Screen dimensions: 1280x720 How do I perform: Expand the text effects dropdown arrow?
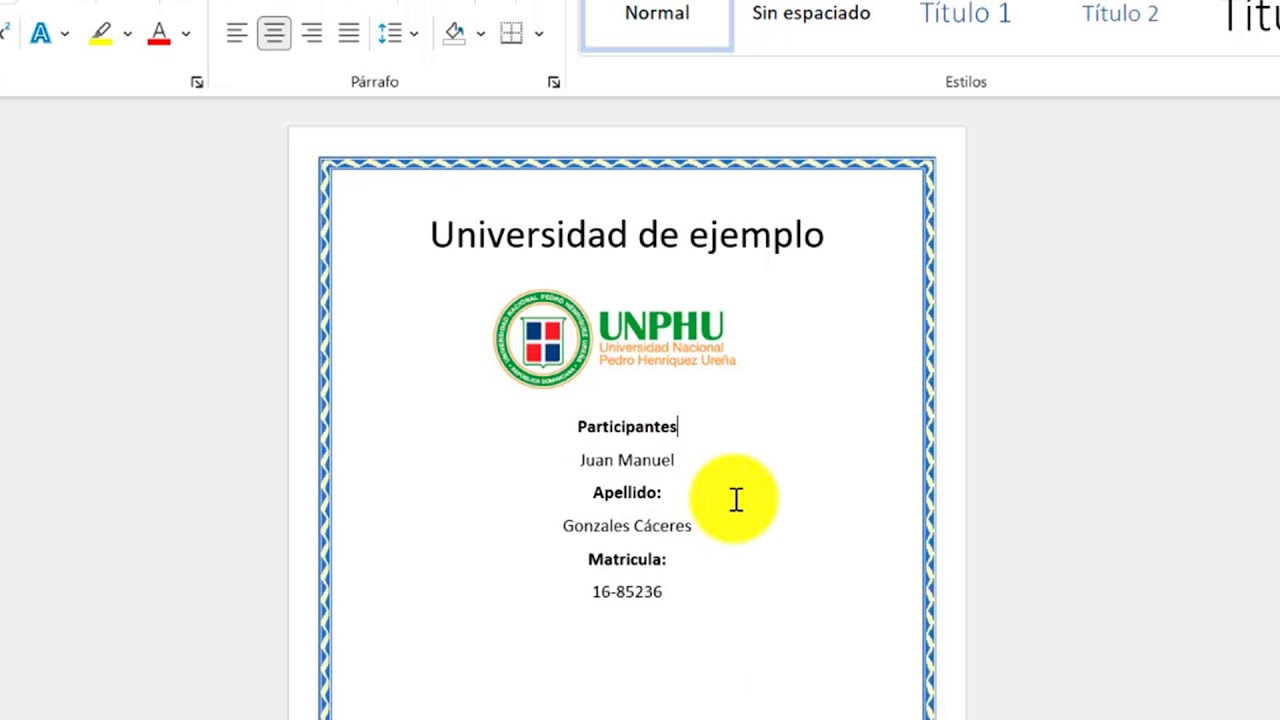[65, 34]
